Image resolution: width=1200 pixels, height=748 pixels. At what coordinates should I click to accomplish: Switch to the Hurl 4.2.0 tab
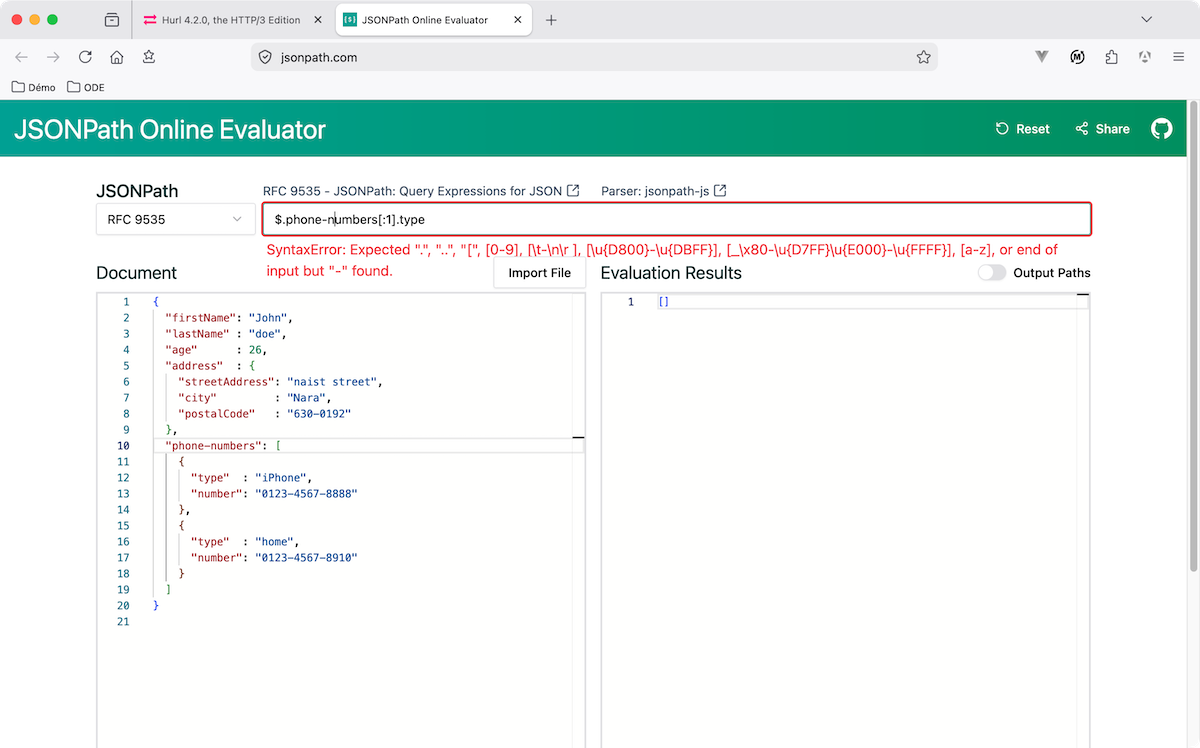tap(230, 19)
